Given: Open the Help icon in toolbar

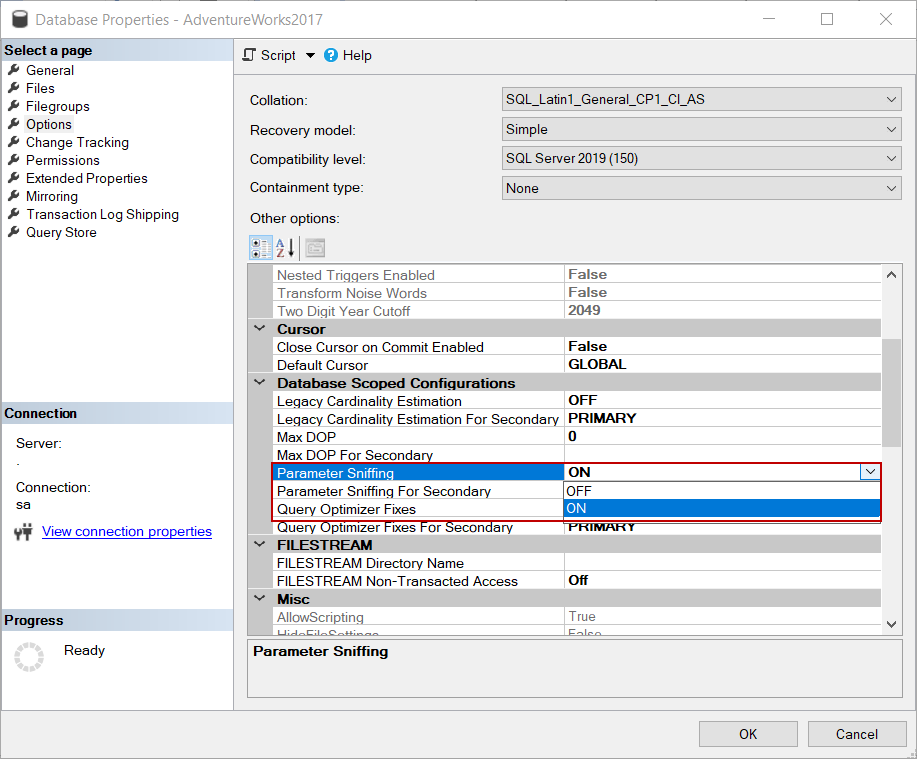Looking at the screenshot, I should (x=331, y=55).
